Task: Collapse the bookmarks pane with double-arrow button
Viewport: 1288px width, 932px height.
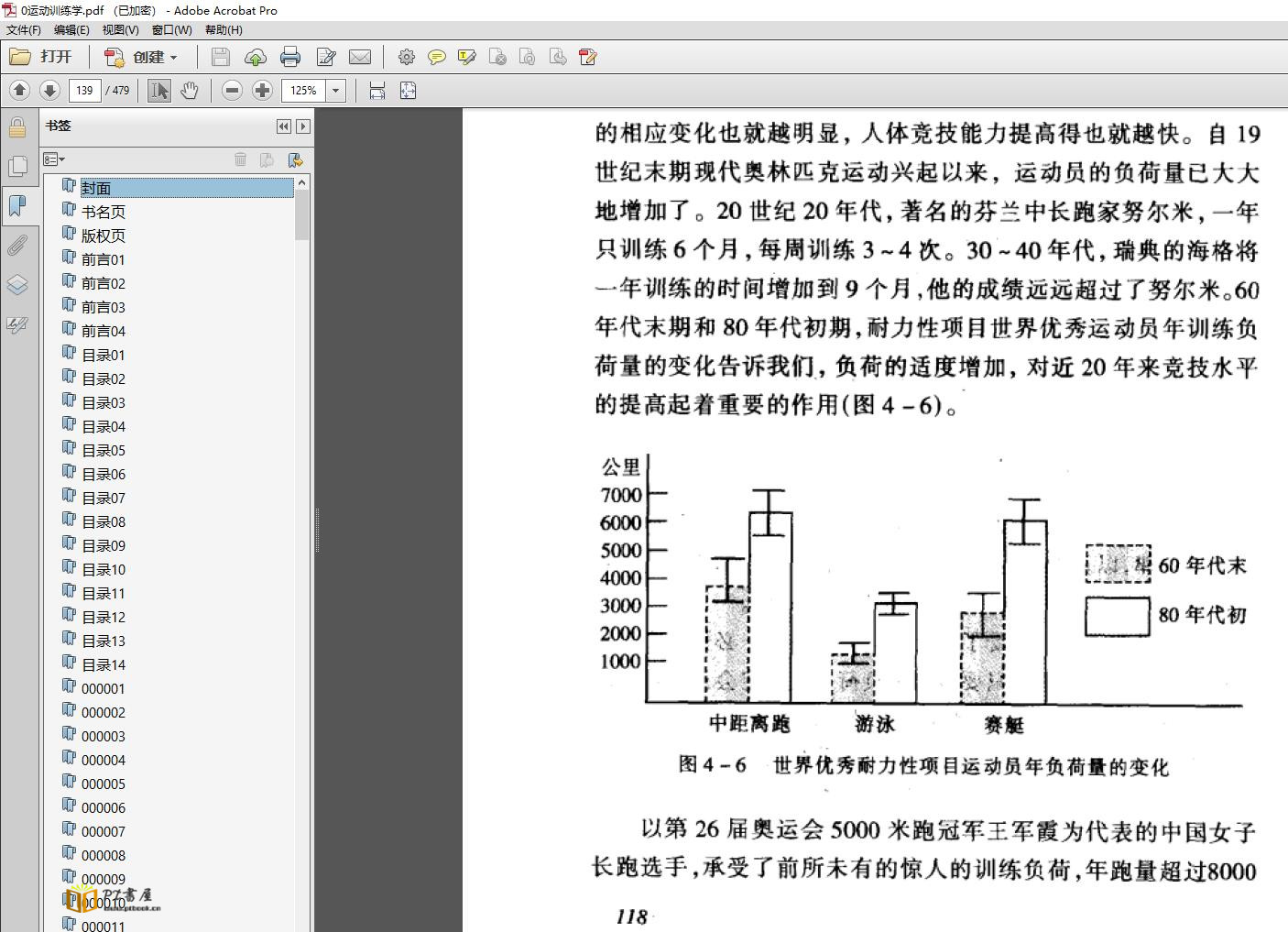Action: click(x=284, y=126)
